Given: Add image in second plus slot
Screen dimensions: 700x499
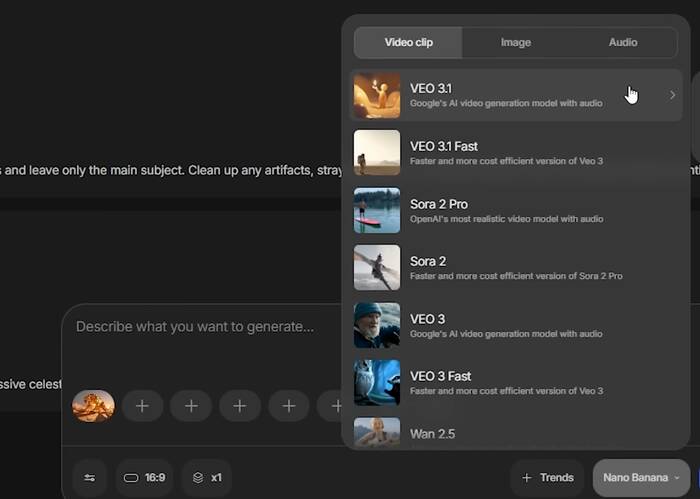Looking at the screenshot, I should 191,406.
